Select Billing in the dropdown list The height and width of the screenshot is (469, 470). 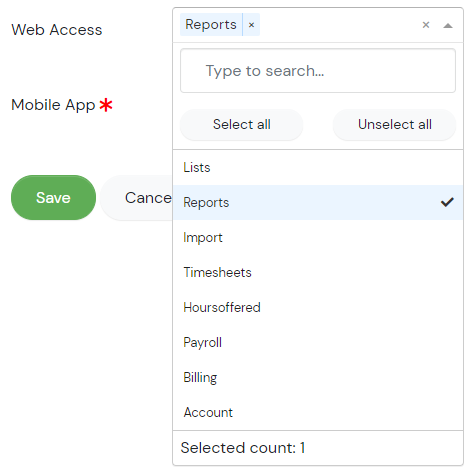click(318, 377)
